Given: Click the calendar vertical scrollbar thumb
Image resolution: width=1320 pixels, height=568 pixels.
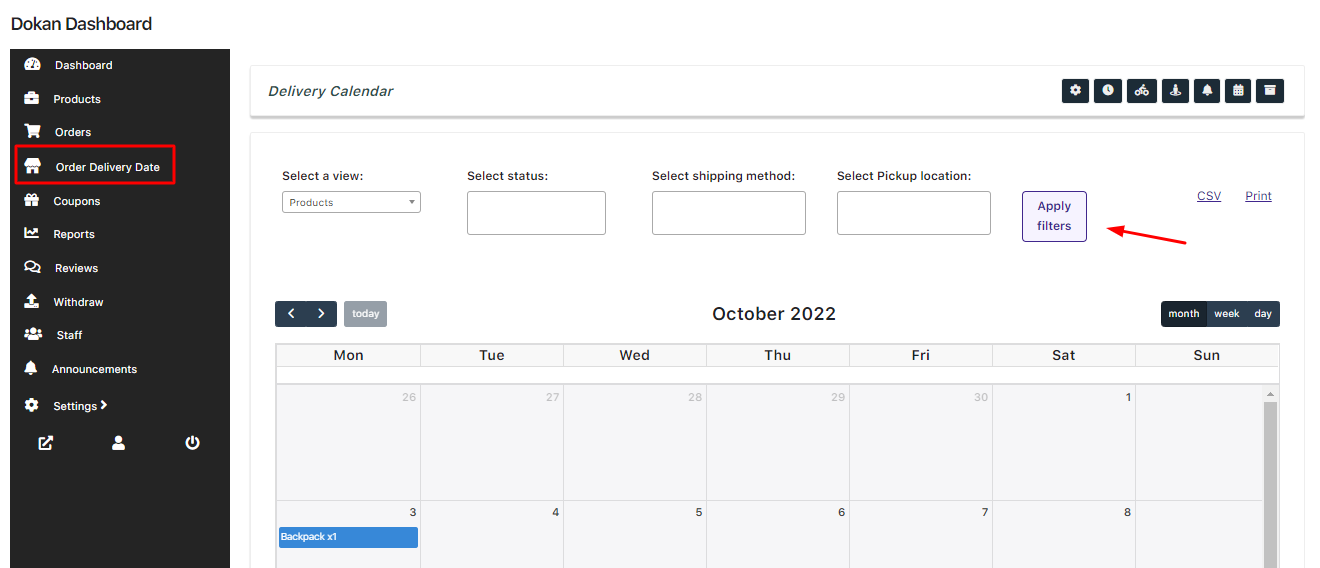Looking at the screenshot, I should coord(1271,485).
